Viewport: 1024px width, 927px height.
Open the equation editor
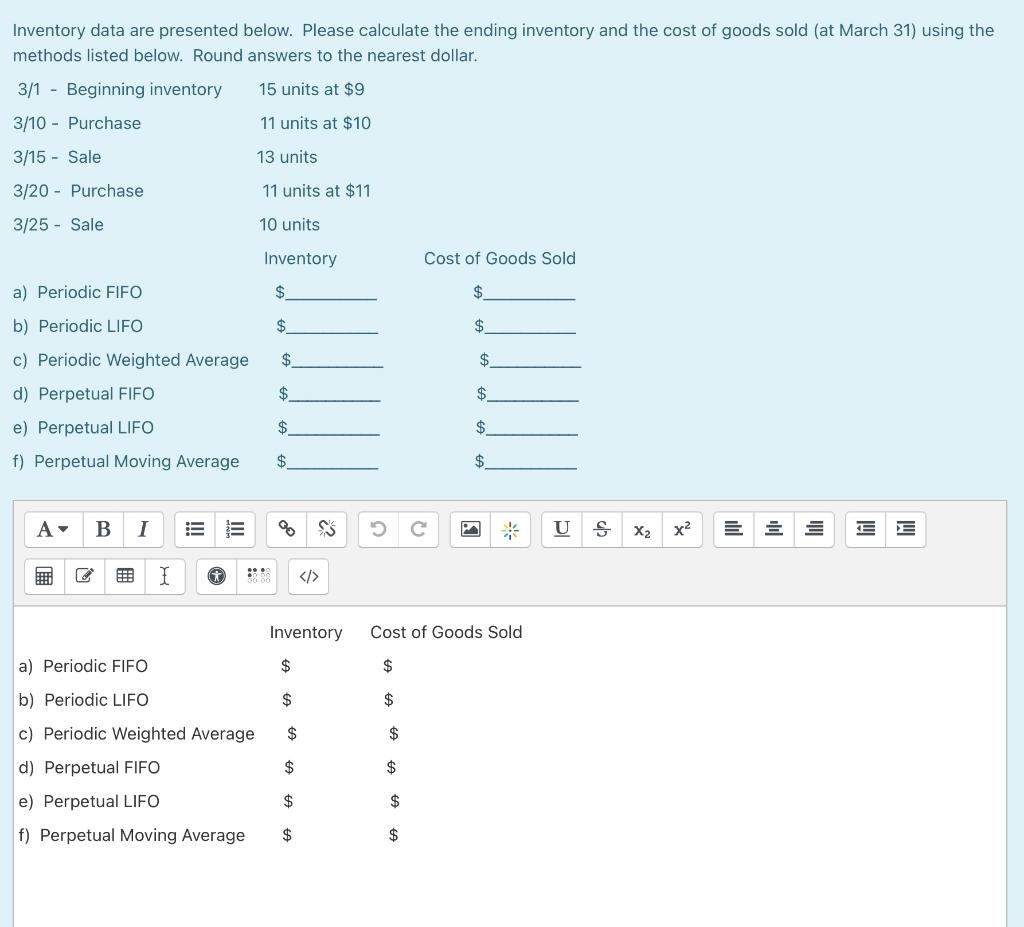[x=44, y=576]
